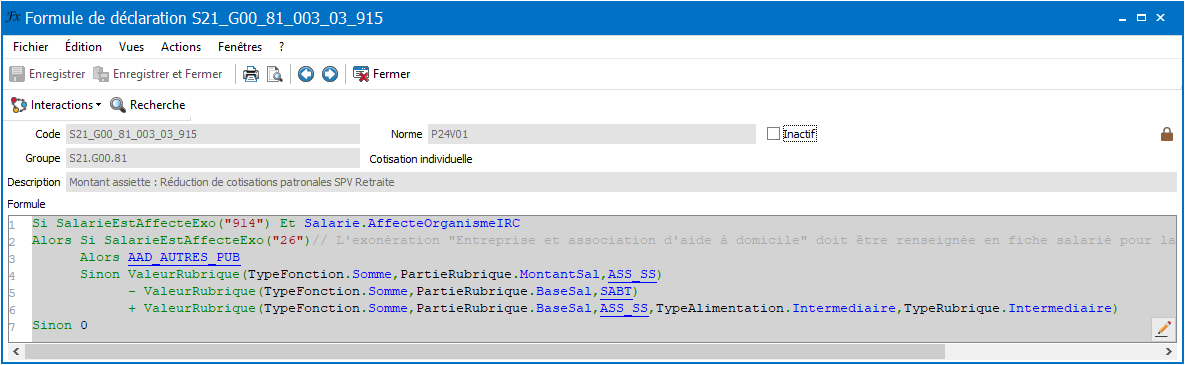
Task: Click the Description field
Action: pyautogui.click(x=621, y=182)
